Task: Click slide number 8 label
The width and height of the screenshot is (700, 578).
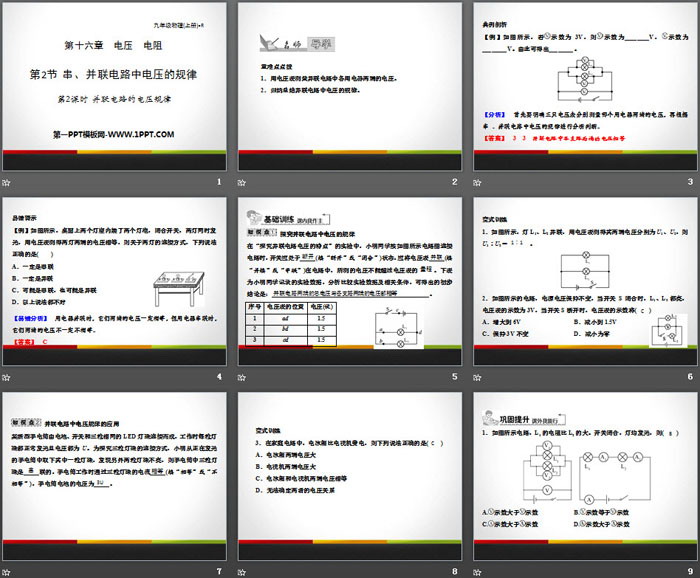Action: click(x=454, y=571)
